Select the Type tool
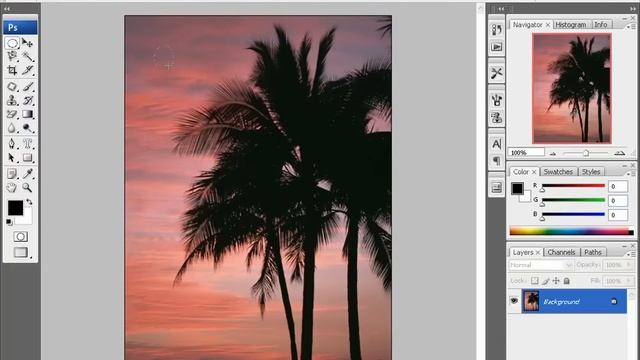 tap(27, 144)
